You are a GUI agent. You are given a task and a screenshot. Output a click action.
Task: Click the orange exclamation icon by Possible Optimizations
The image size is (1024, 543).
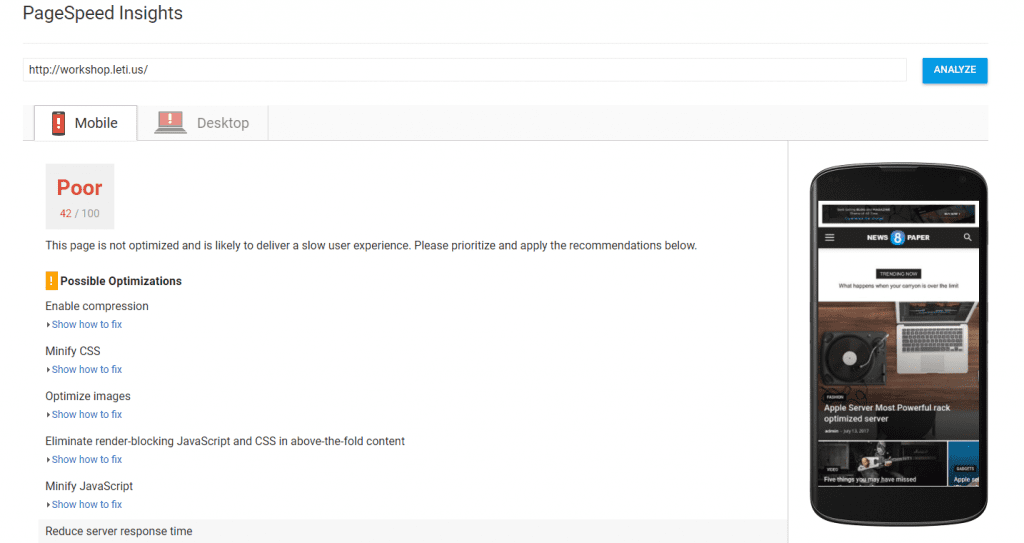(52, 280)
